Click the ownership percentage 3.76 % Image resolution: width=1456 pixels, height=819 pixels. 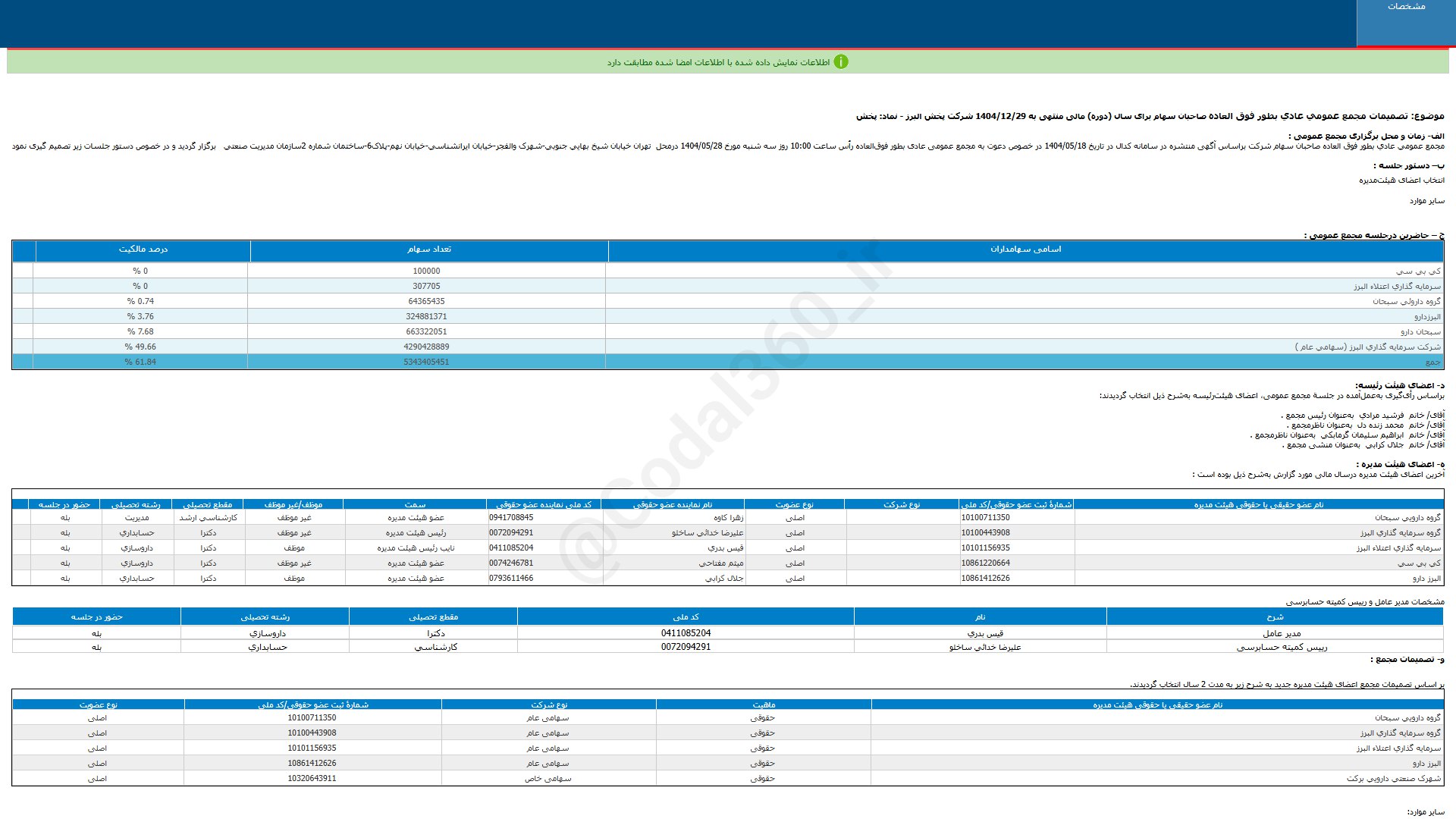click(x=140, y=316)
